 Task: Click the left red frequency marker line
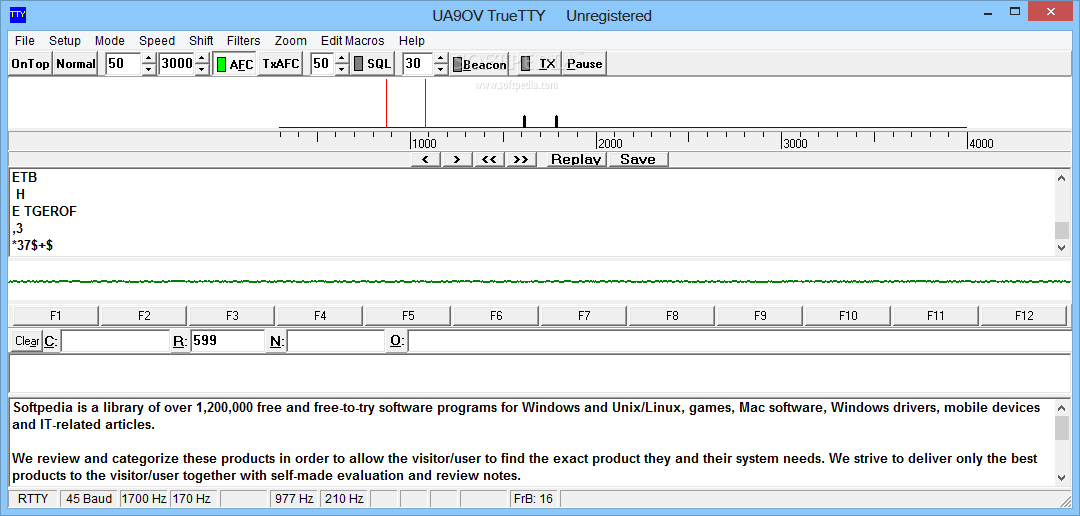tap(386, 103)
